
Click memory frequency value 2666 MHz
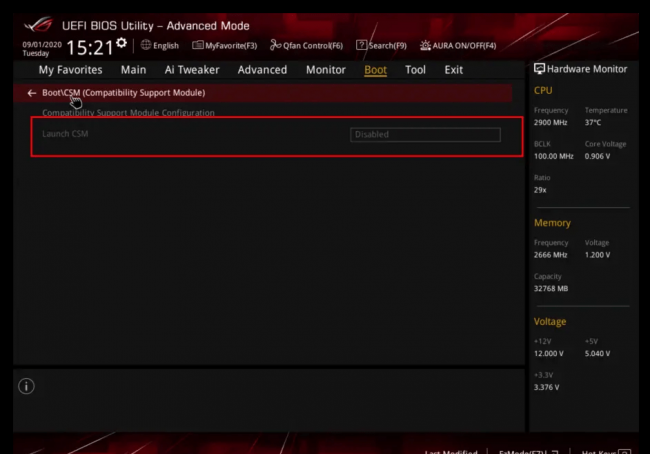(x=551, y=255)
